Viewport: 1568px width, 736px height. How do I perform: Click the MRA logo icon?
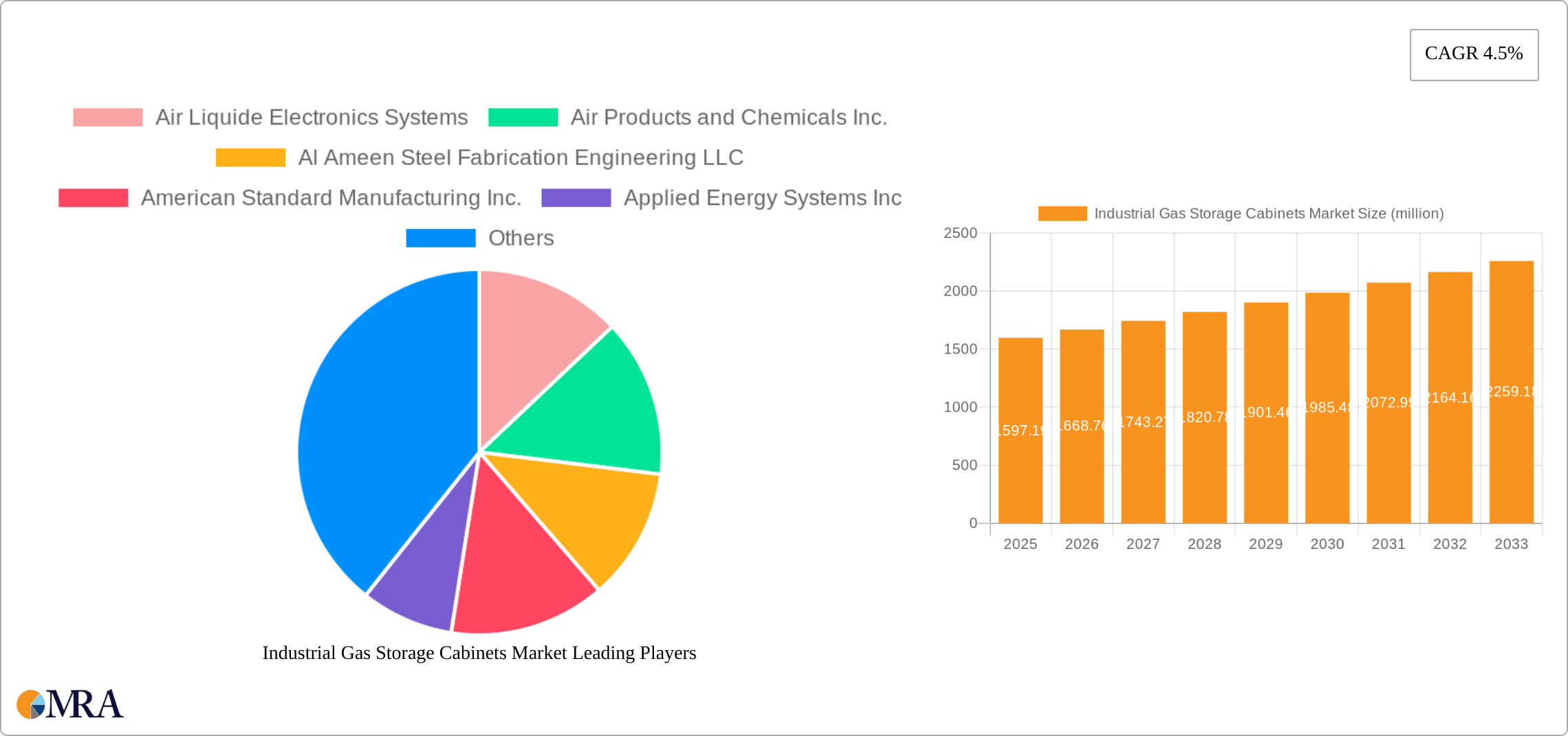click(x=32, y=704)
